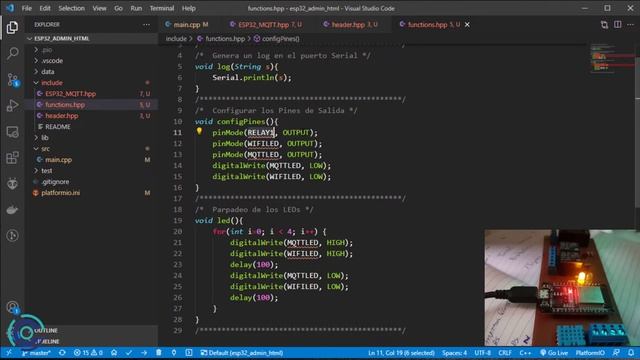Screen dimensions: 640x360
Task: Switch environment Default (esp32_admin_html)
Action: 242,353
